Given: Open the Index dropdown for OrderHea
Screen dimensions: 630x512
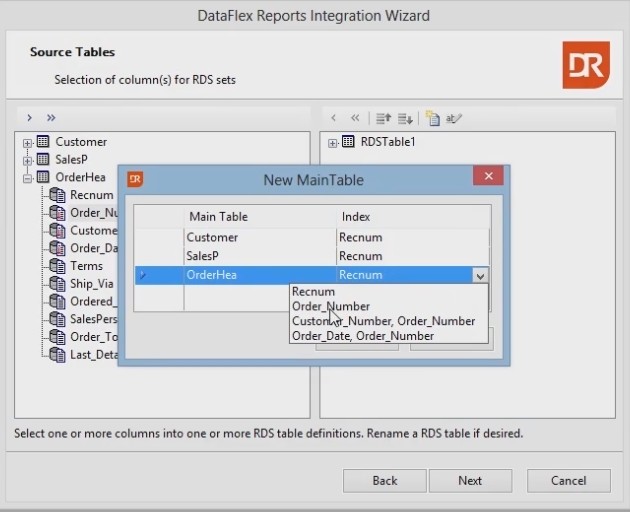Looking at the screenshot, I should pos(480,275).
